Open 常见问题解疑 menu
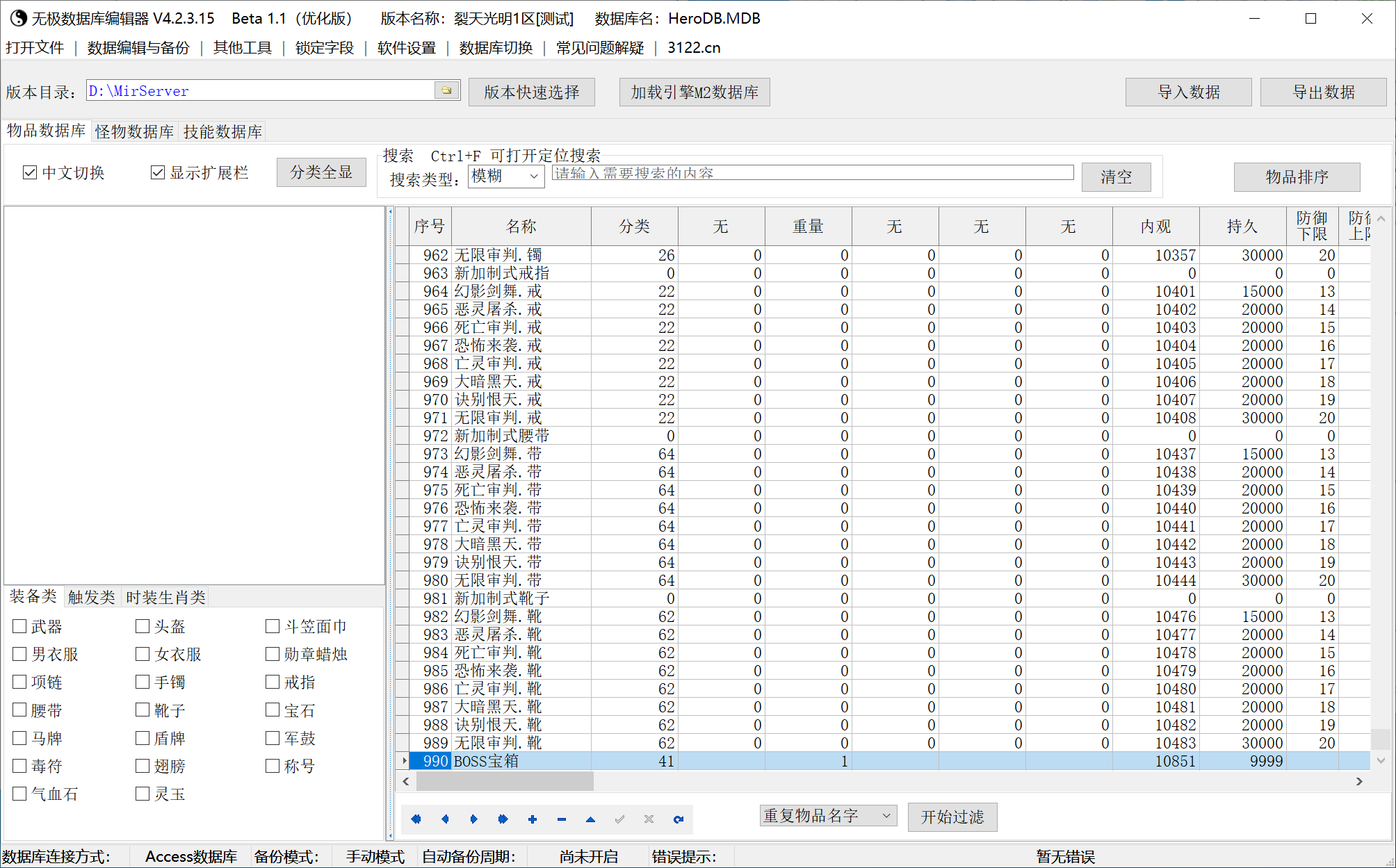The height and width of the screenshot is (868, 1396). (600, 47)
